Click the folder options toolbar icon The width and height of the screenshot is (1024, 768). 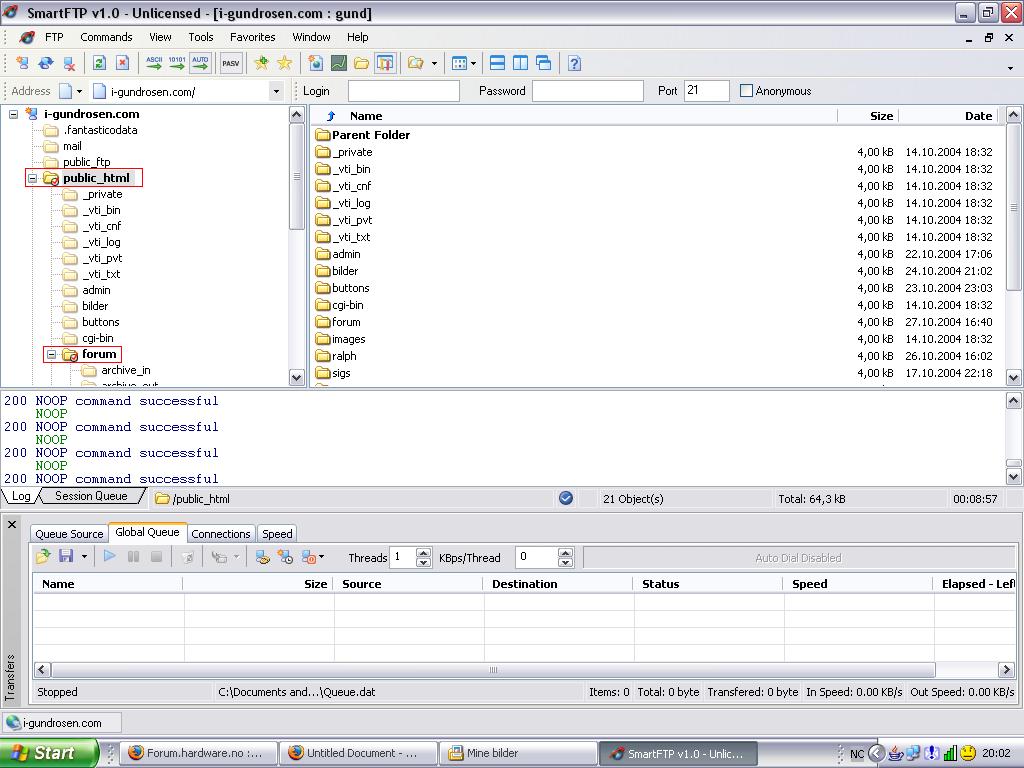tap(415, 63)
